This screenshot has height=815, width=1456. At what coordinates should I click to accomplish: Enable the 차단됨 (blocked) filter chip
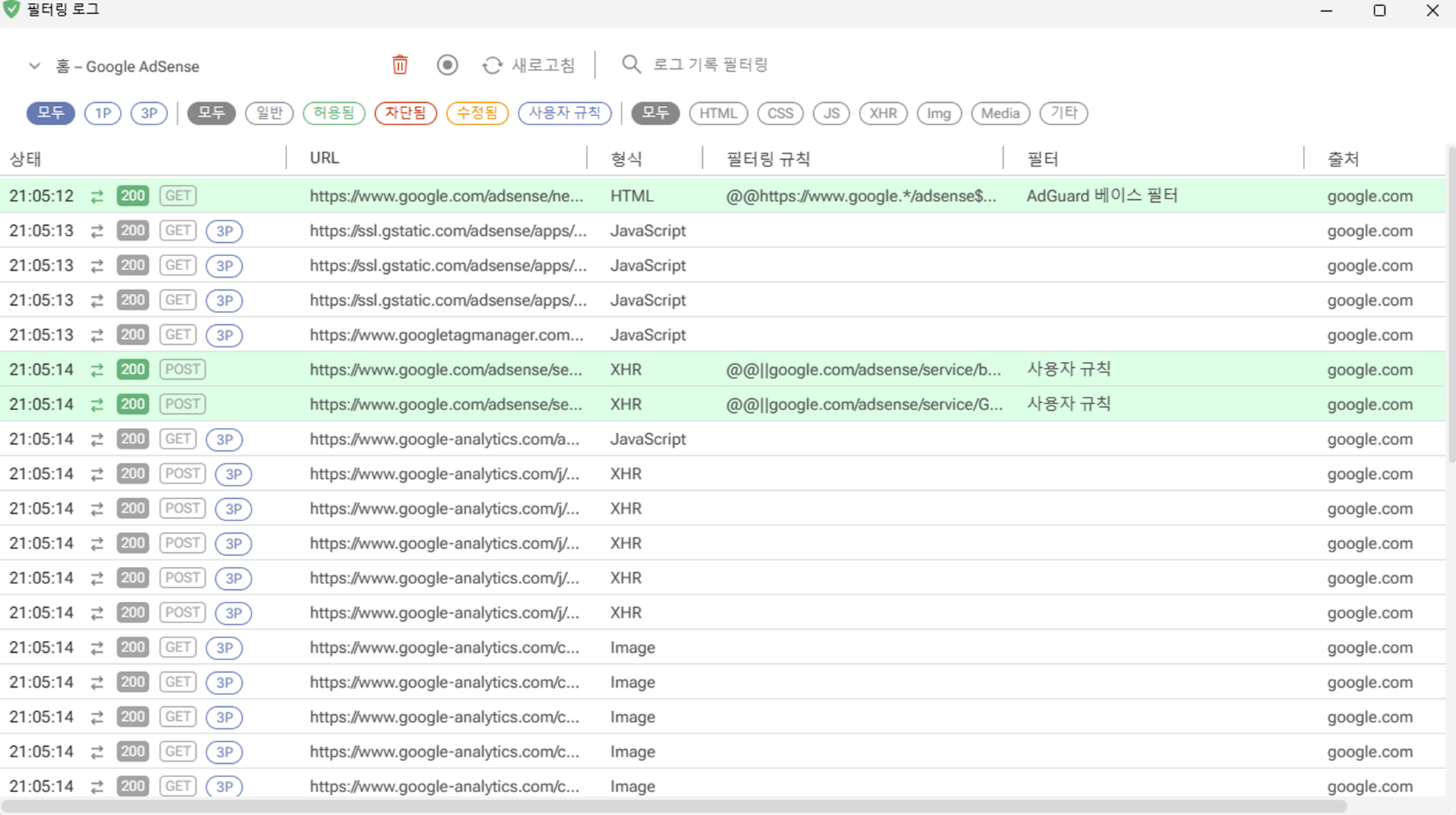pyautogui.click(x=405, y=113)
